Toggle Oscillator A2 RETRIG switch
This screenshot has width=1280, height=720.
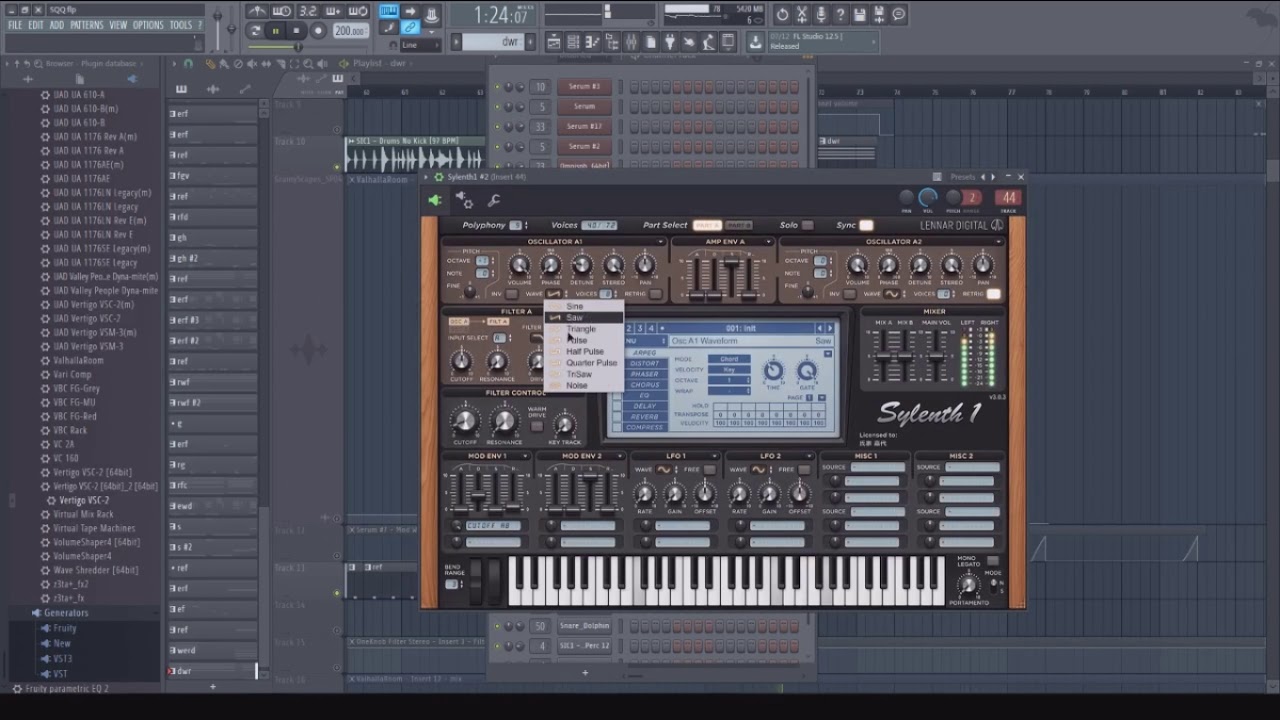point(993,294)
